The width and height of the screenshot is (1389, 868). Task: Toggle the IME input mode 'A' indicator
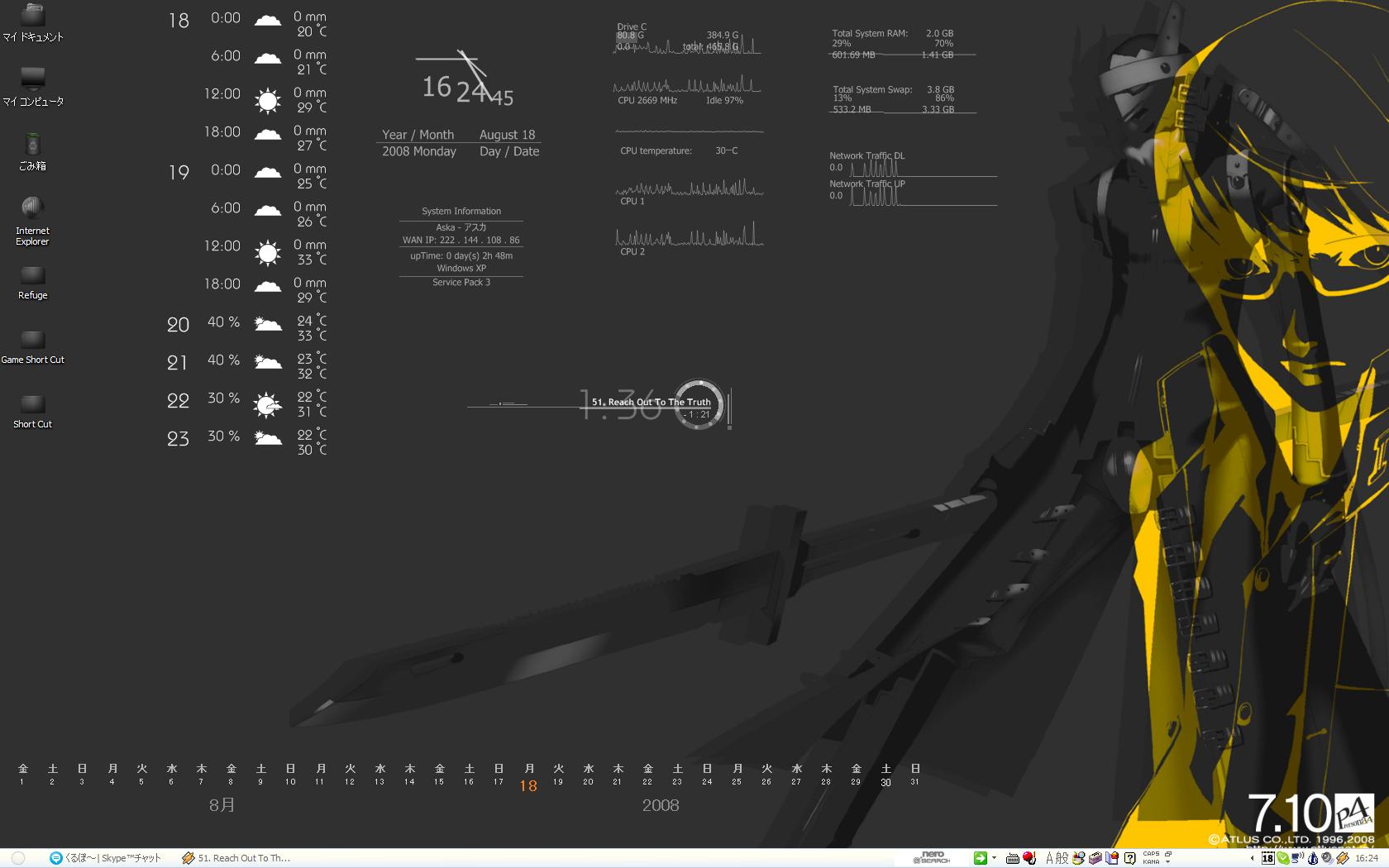tap(1050, 858)
